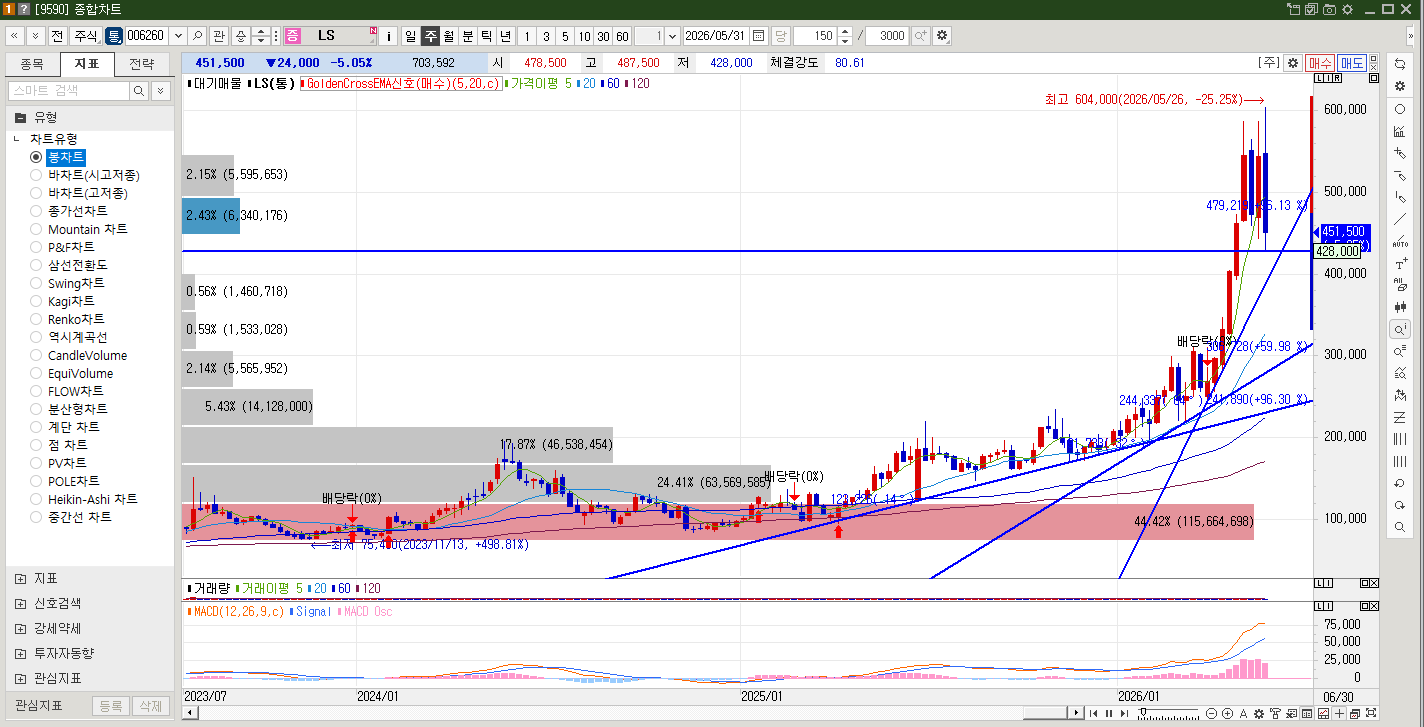Click the date field 2026/05/31
This screenshot has width=1424, height=727.
(715, 36)
